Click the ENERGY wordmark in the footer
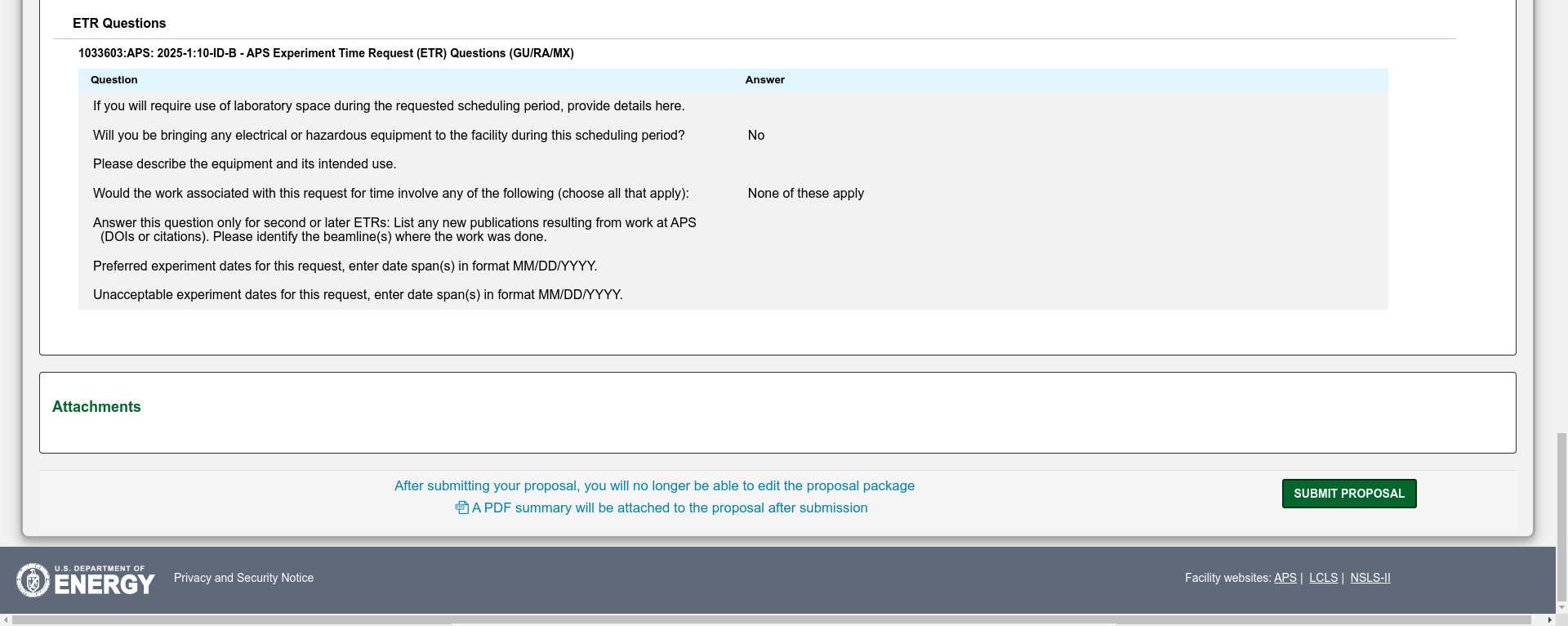Screen dimensions: 1568x626 105,584
